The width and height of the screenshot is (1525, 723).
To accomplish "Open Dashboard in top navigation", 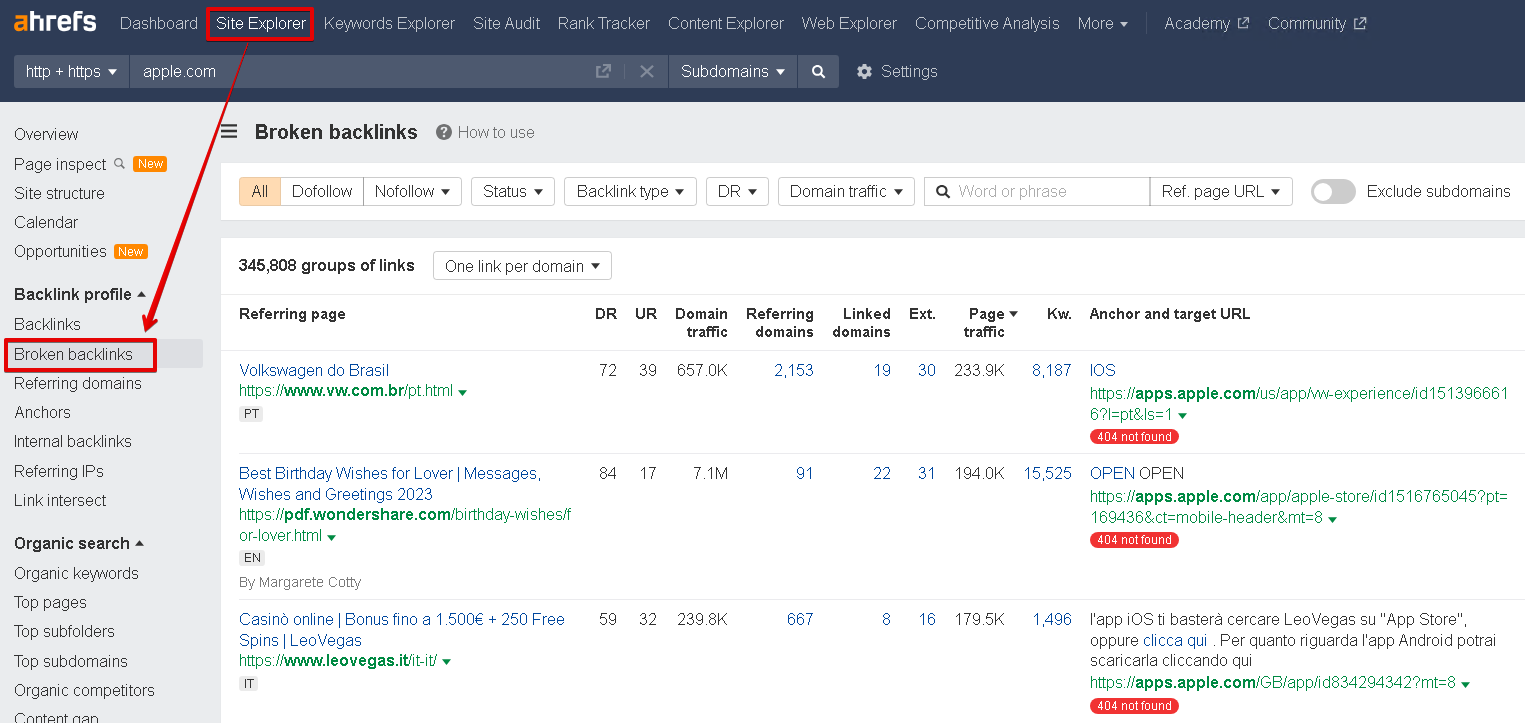I will point(159,23).
